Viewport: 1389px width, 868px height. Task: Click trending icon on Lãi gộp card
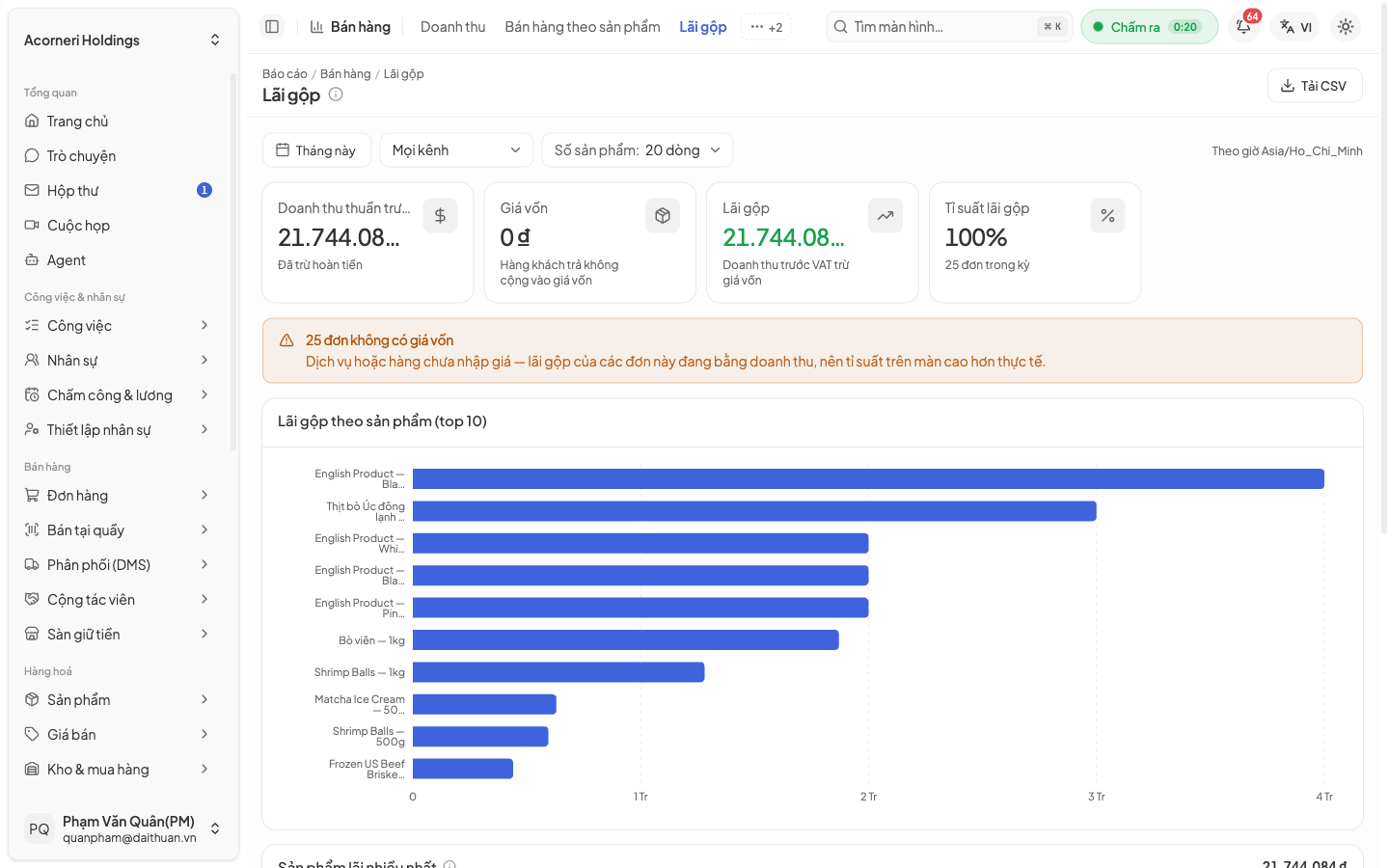[885, 216]
